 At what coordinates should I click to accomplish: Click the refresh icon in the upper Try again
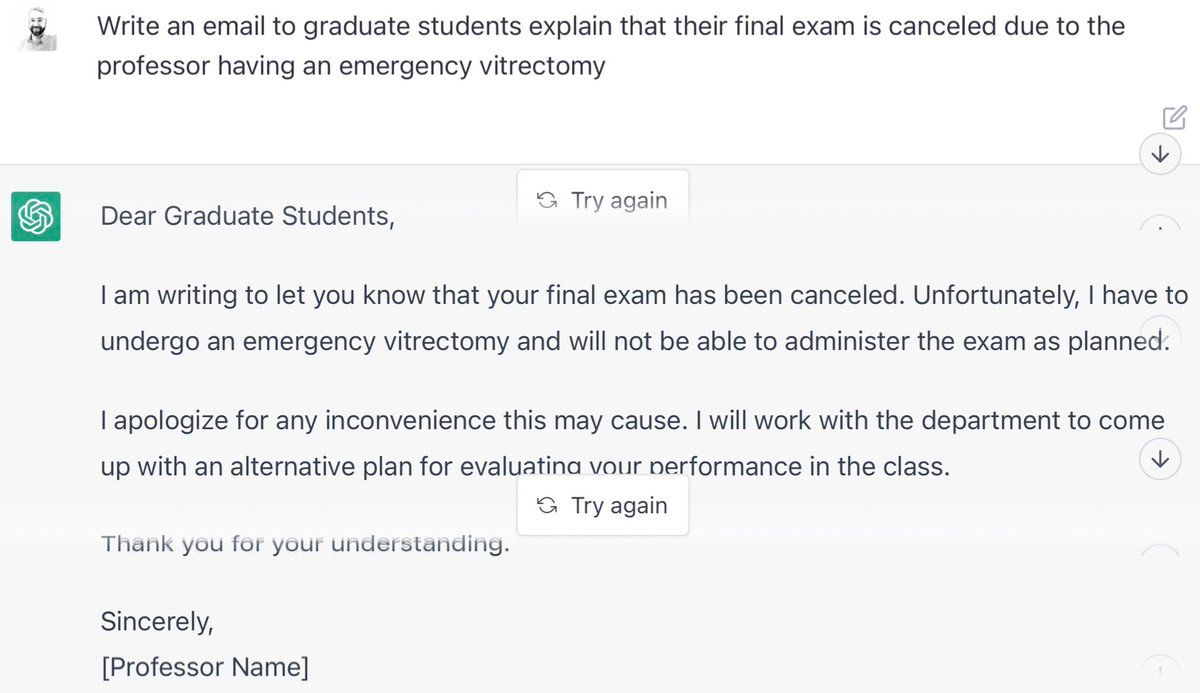tap(546, 200)
